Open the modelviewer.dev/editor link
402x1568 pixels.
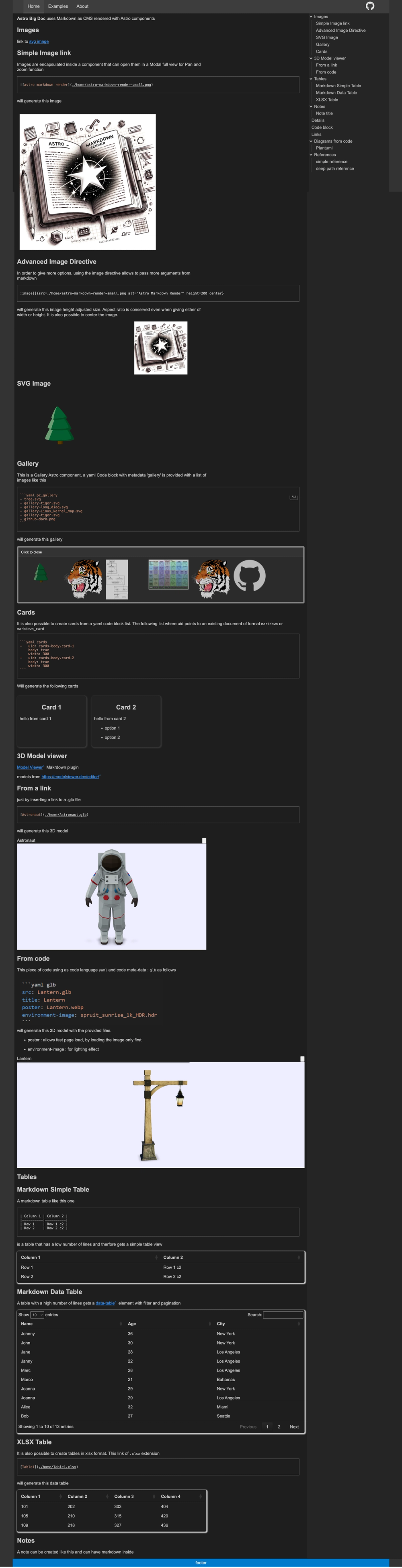[71, 777]
